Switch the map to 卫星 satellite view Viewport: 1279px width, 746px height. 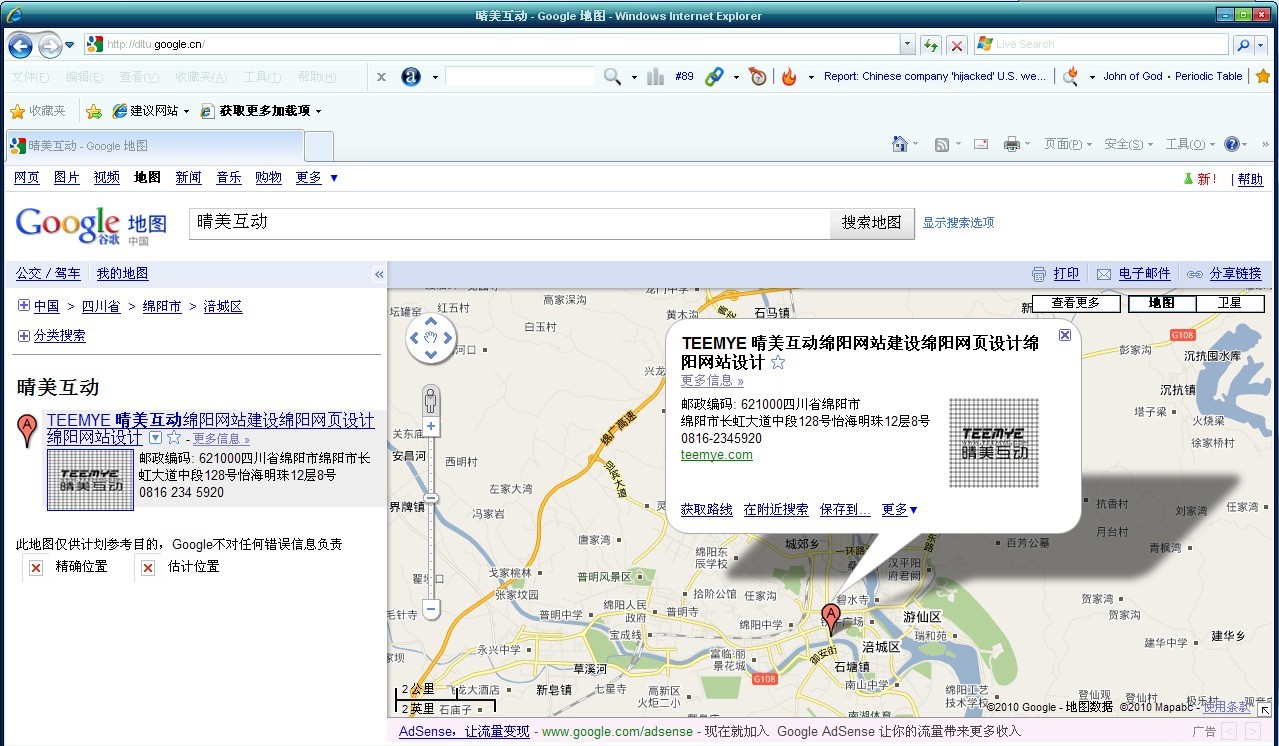tap(1229, 303)
